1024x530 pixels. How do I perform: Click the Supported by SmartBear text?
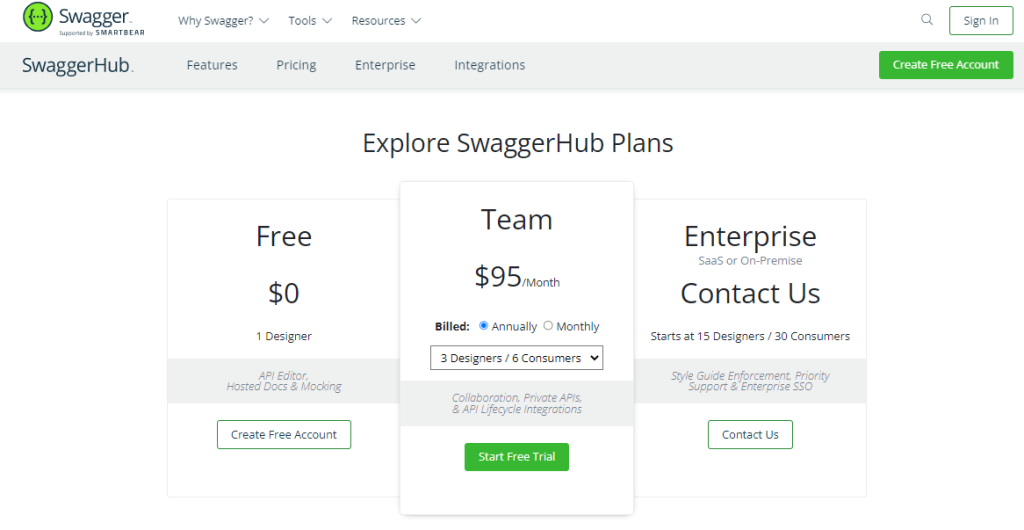[x=102, y=33]
